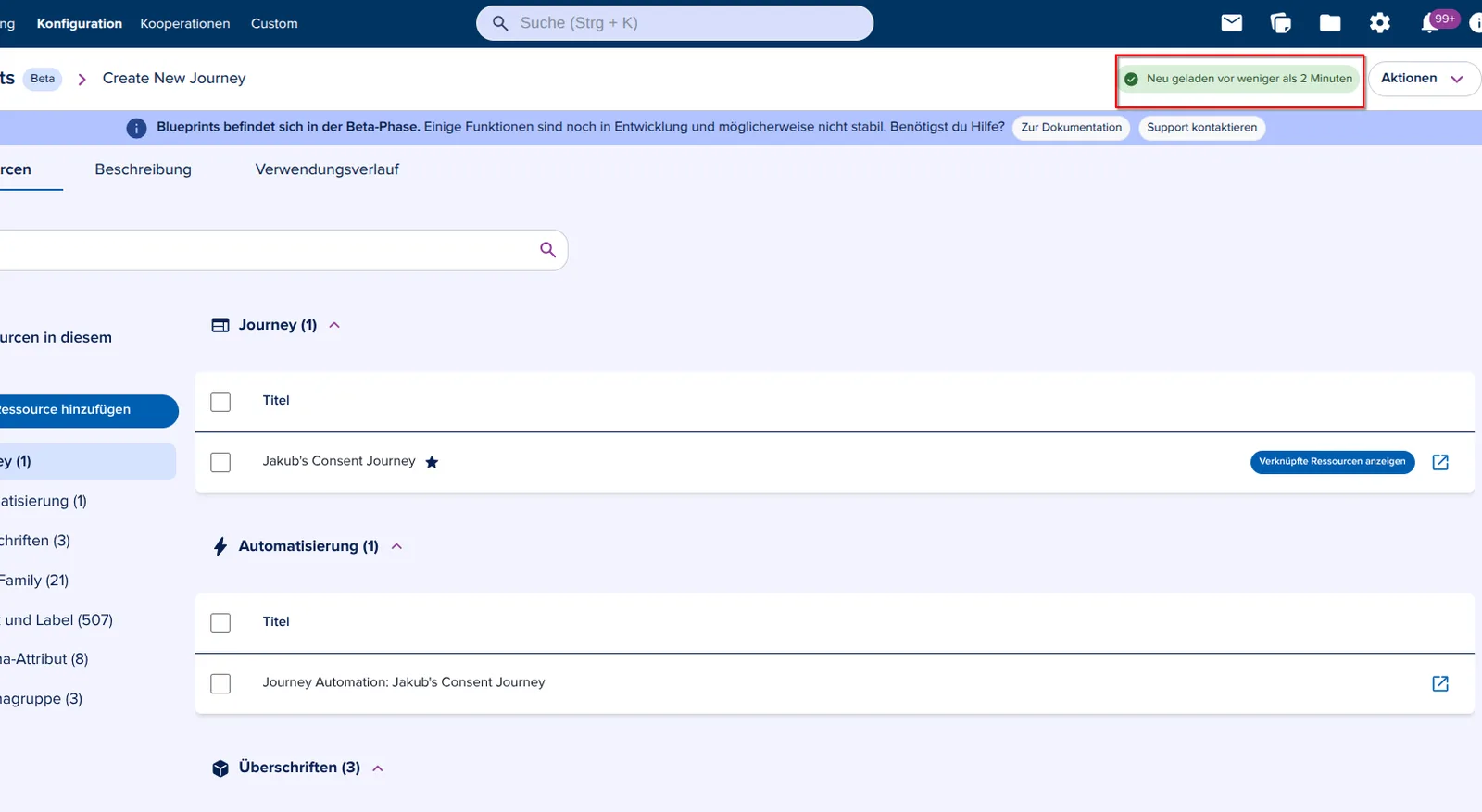
Task: Check the Journey Automation row checkbox
Action: [x=220, y=683]
